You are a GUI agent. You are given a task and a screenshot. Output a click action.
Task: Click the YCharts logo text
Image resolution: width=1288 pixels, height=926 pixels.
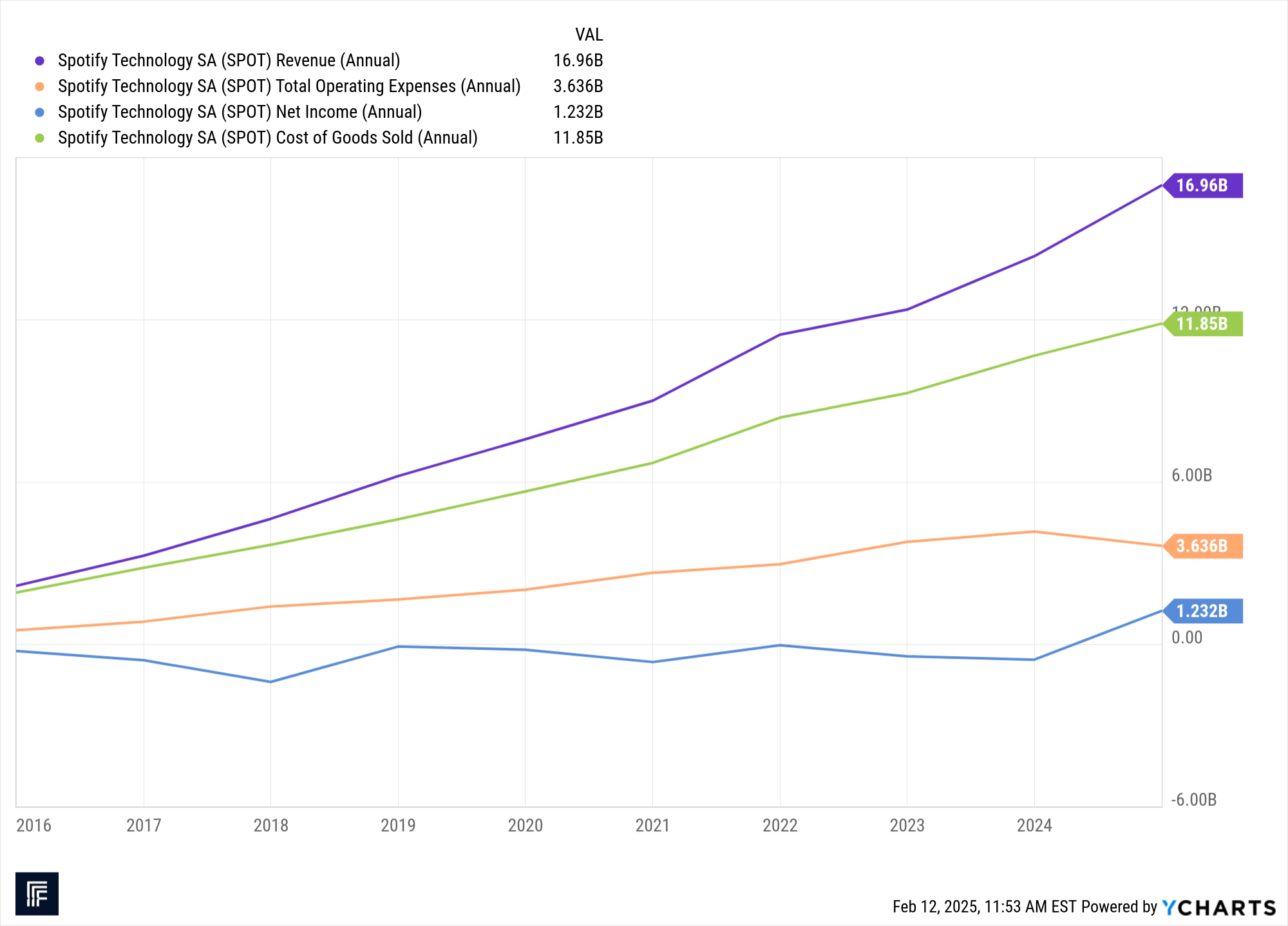point(1219,907)
